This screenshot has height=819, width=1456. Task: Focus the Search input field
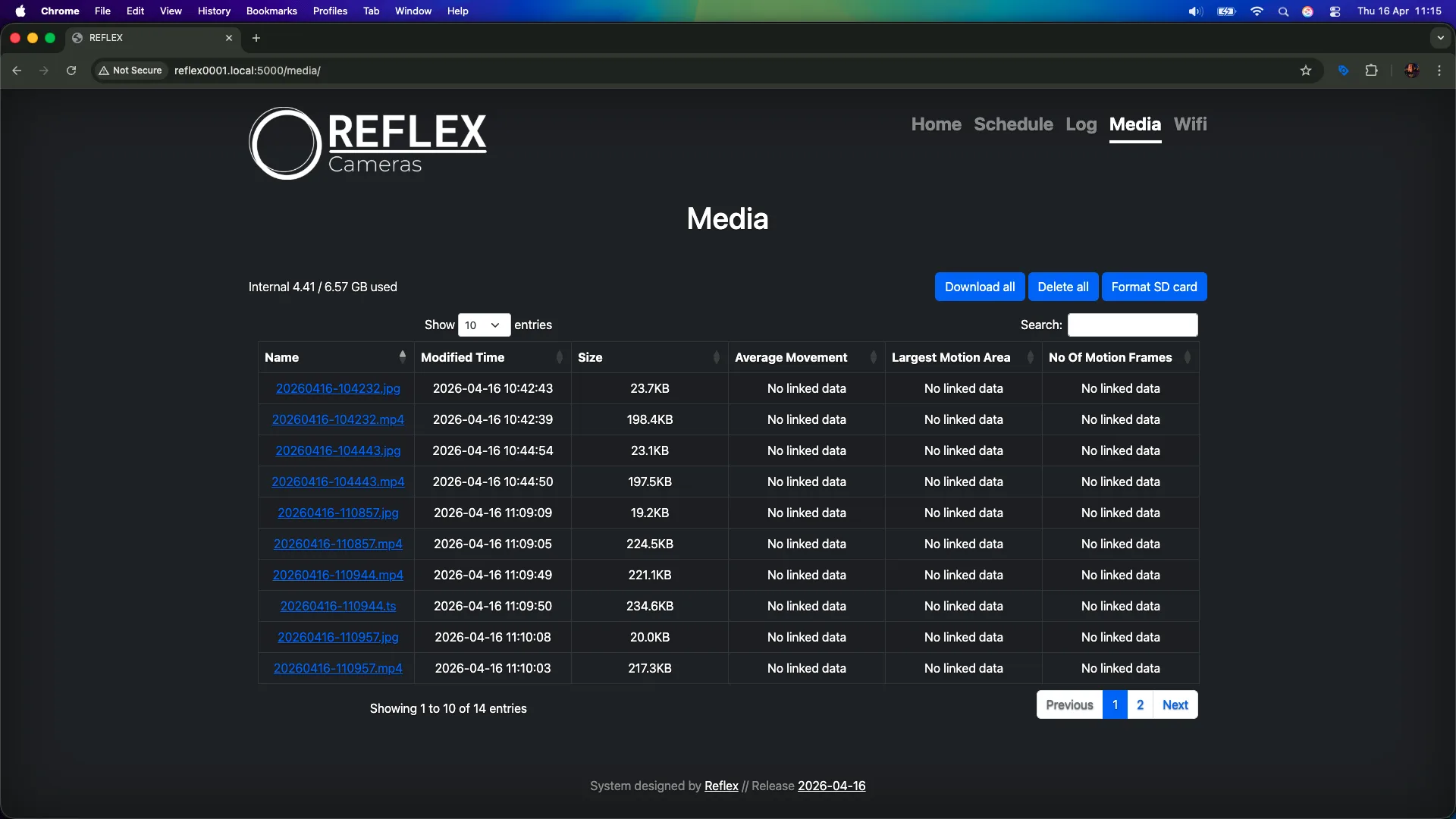coord(1132,325)
